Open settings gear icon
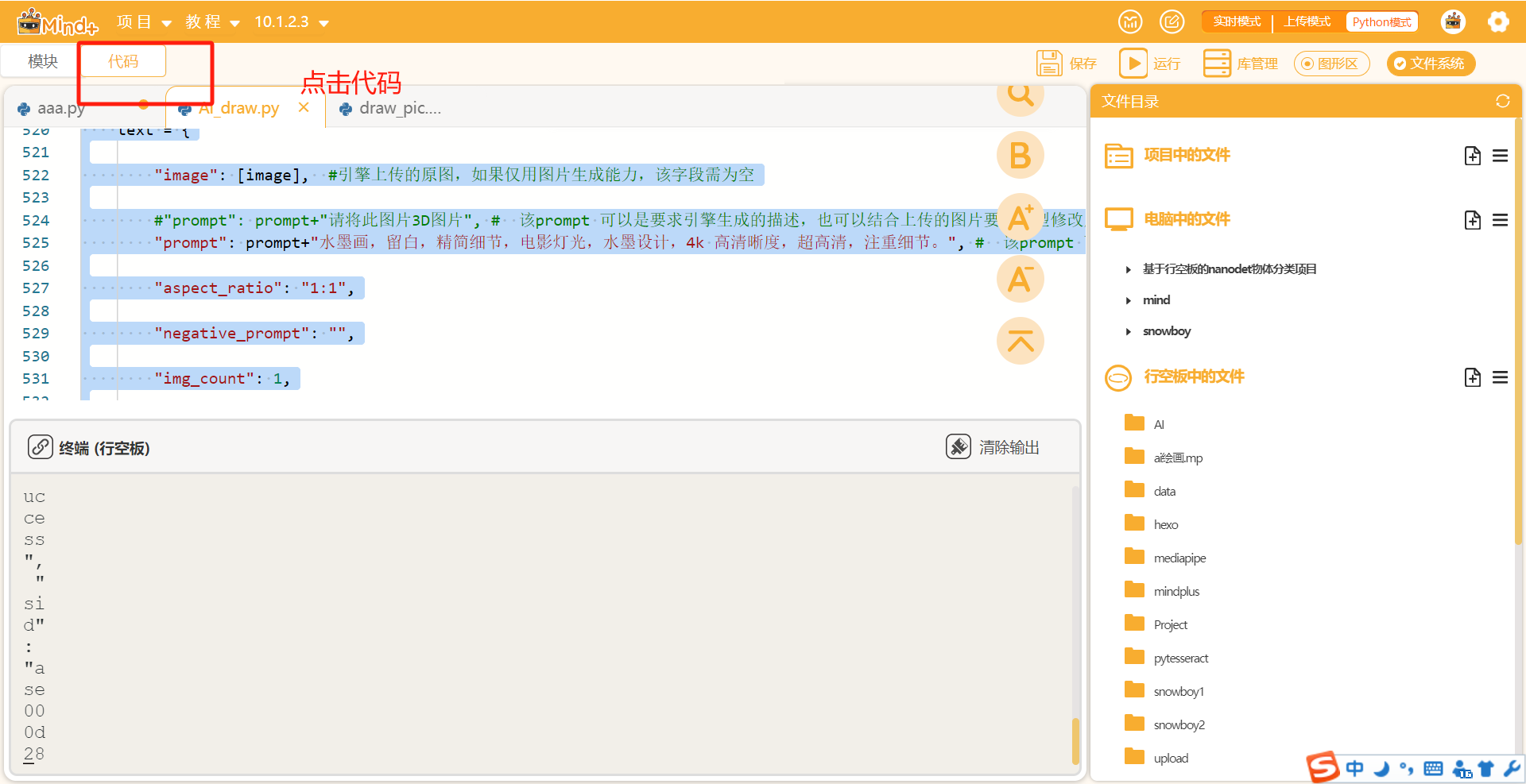Image resolution: width=1526 pixels, height=784 pixels. pos(1497,21)
